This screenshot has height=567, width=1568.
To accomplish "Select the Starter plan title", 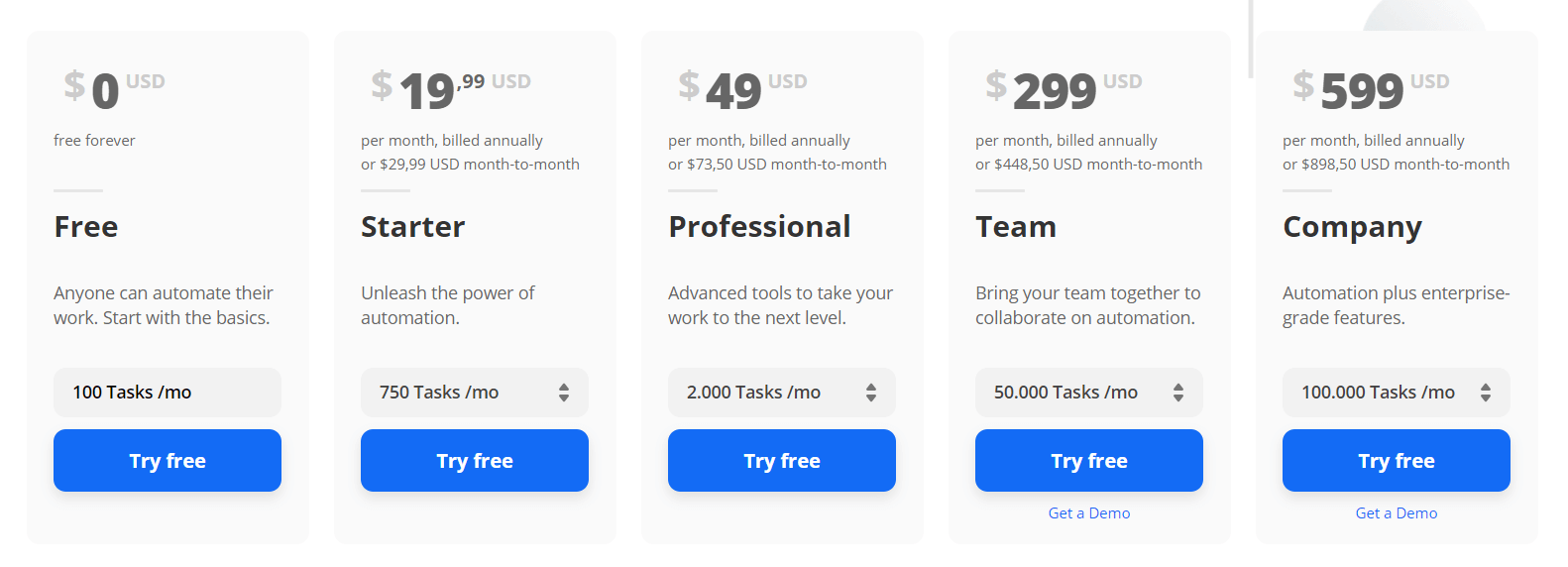I will (413, 227).
